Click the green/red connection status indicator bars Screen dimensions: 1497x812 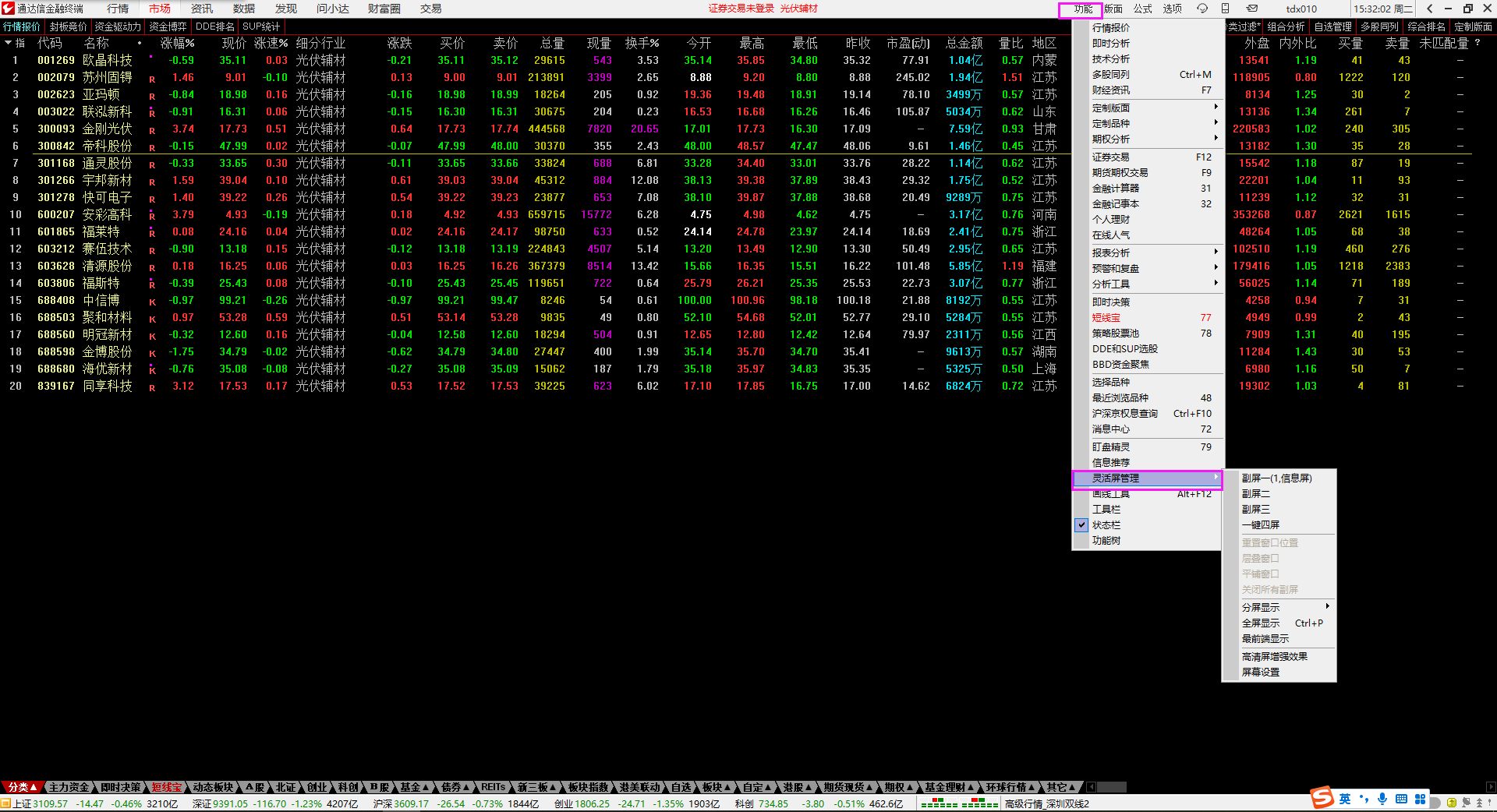tap(959, 803)
